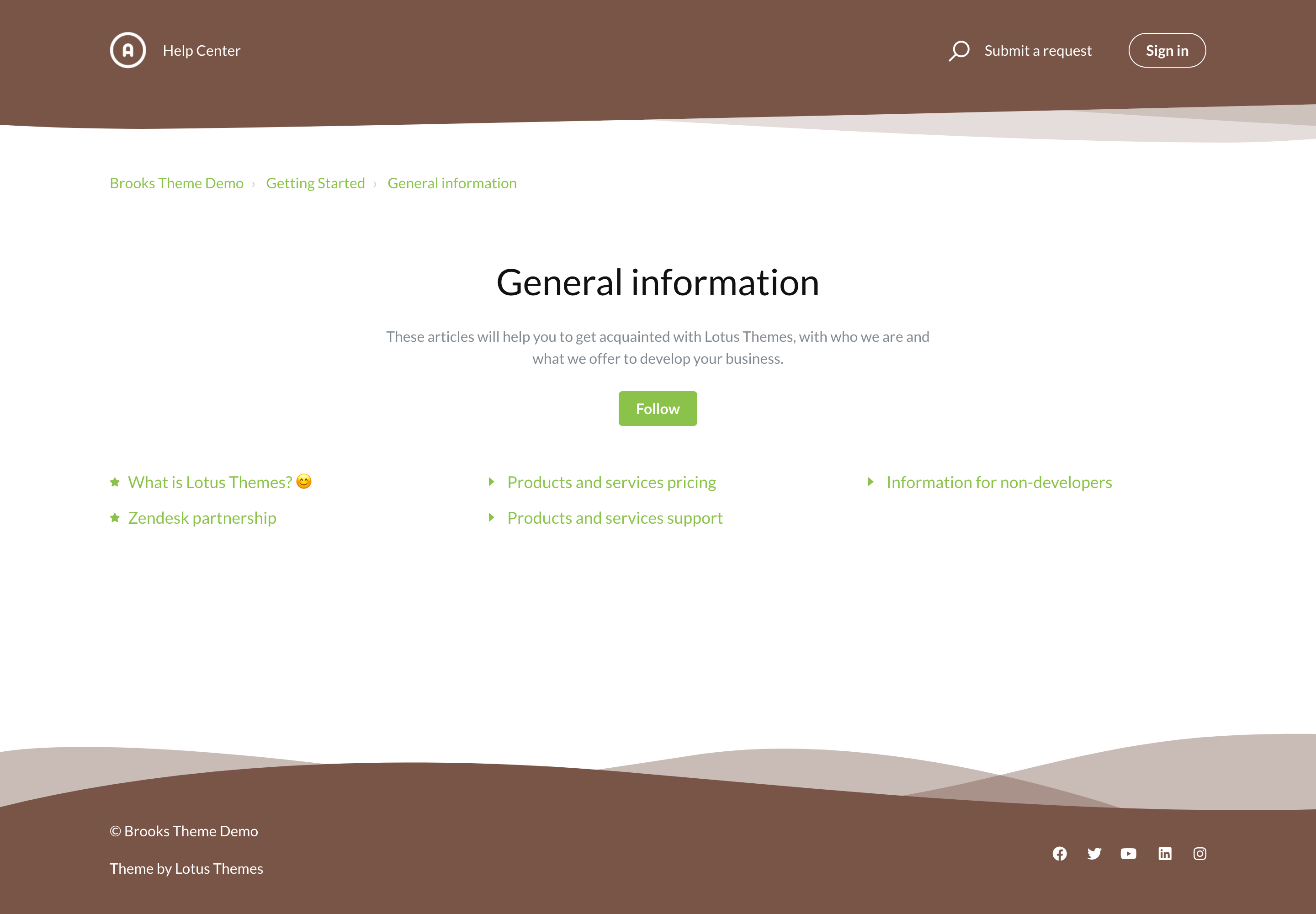Viewport: 1316px width, 914px height.
Task: Click the star icon beside What is Lotus Themes
Action: [115, 482]
